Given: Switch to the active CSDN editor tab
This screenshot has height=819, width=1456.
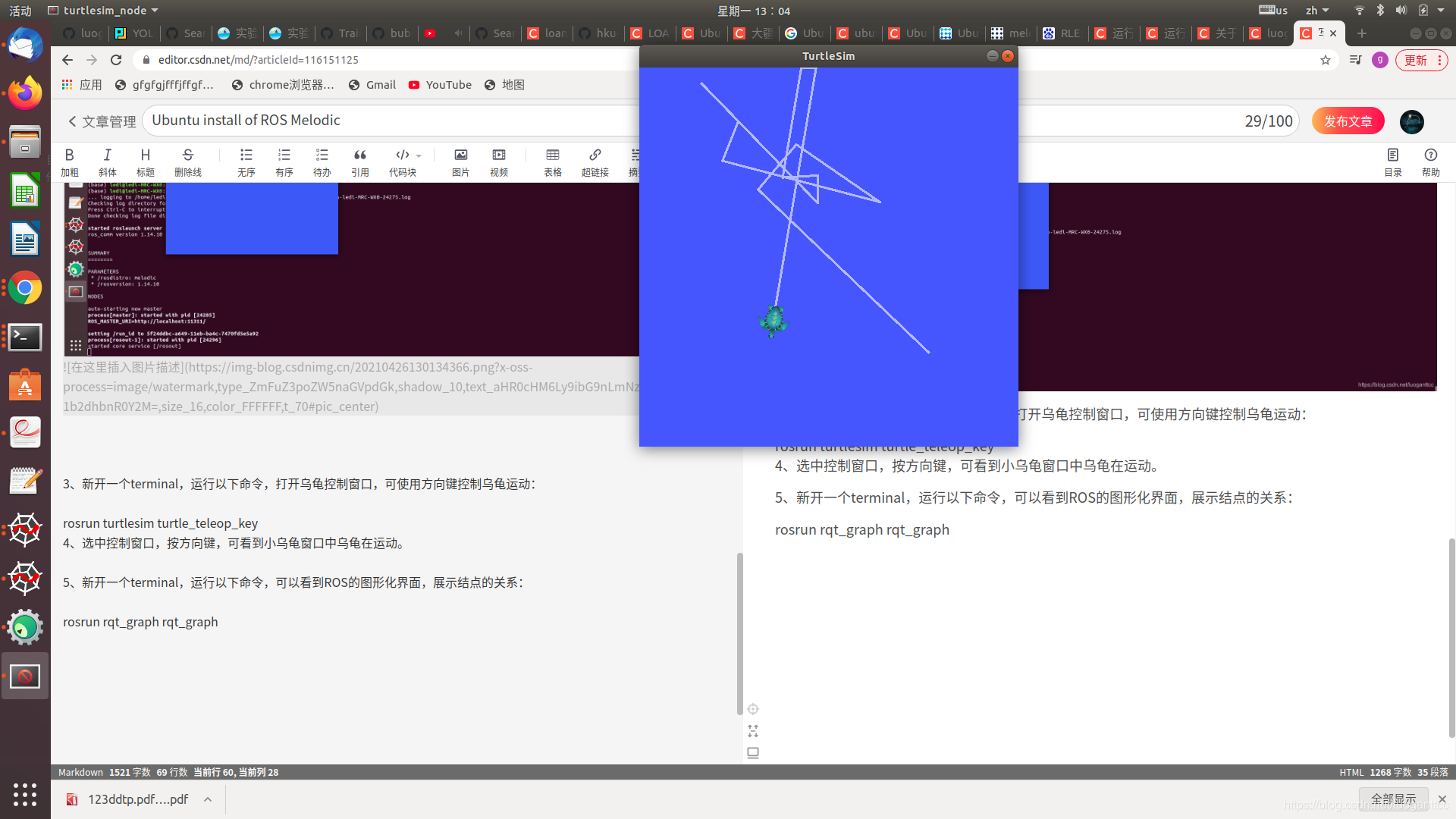Looking at the screenshot, I should (x=1316, y=33).
